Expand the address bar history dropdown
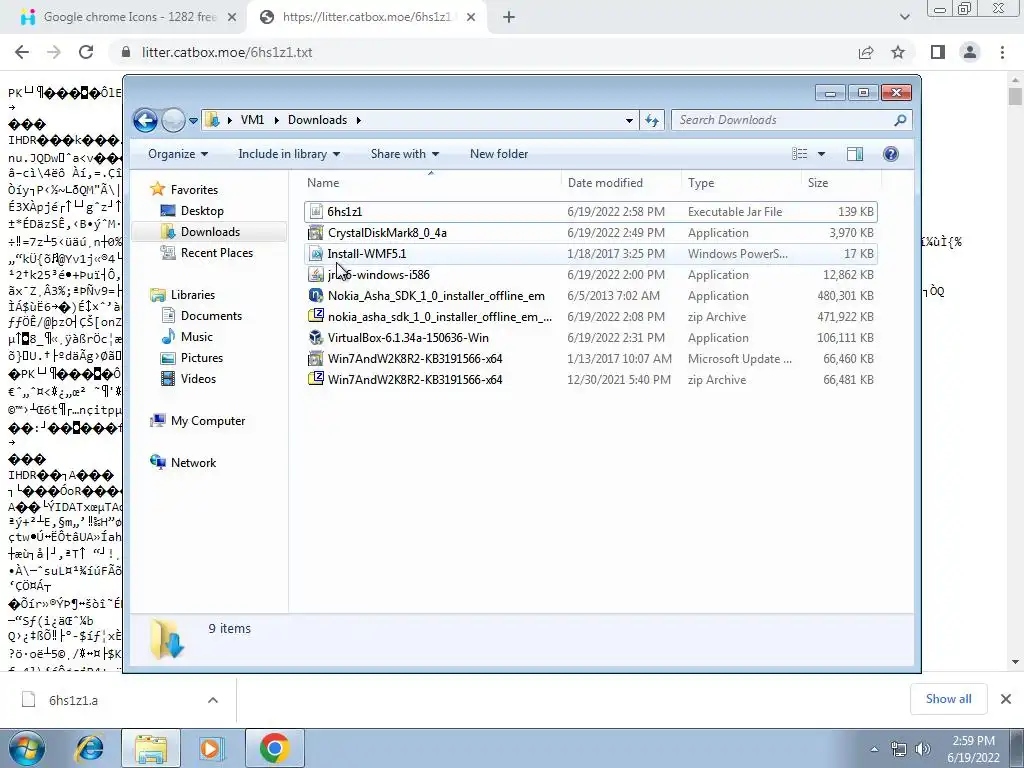 pos(629,120)
